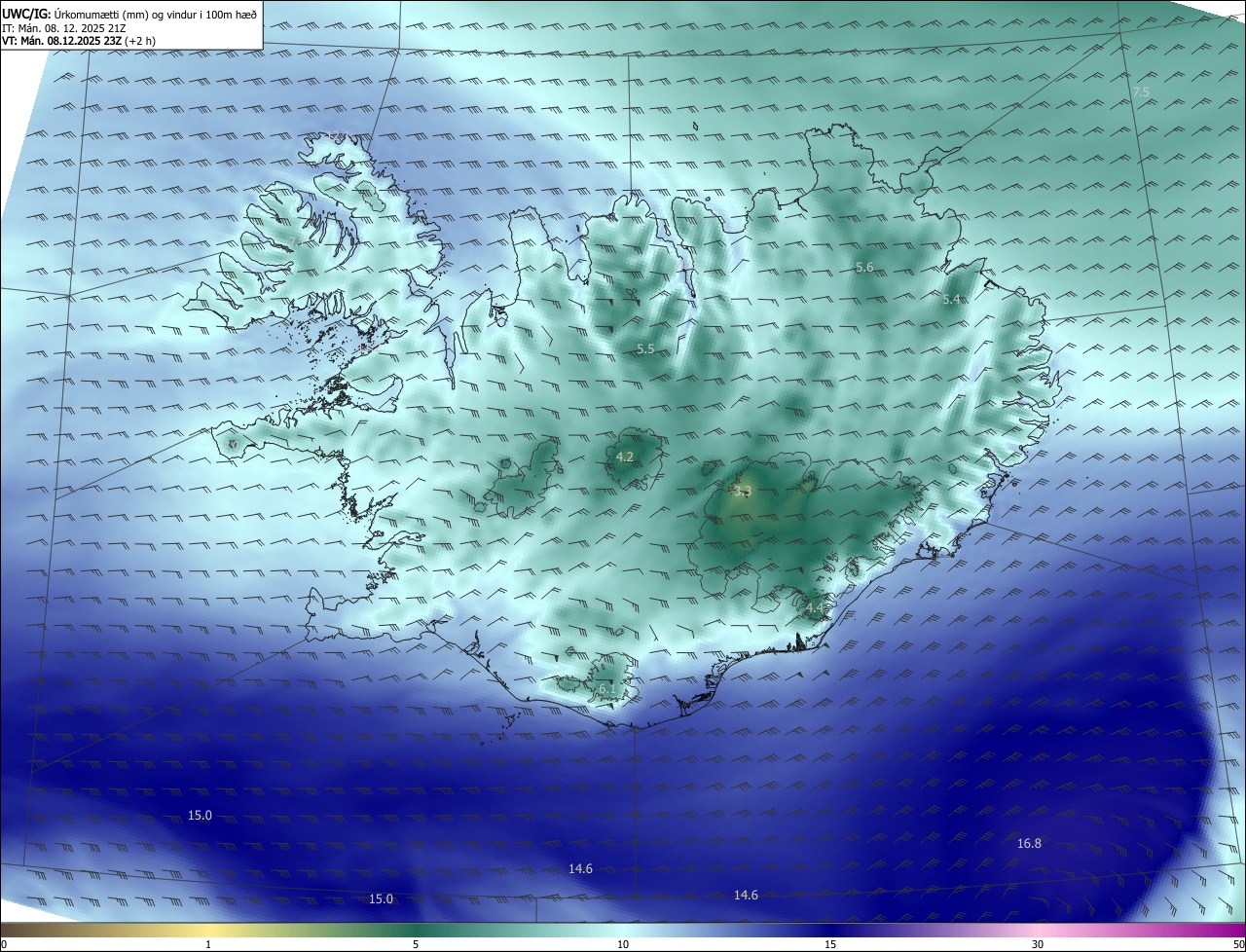Pick the dark navy color above the 15 tick
This screenshot has width=1246, height=952.
(830, 930)
